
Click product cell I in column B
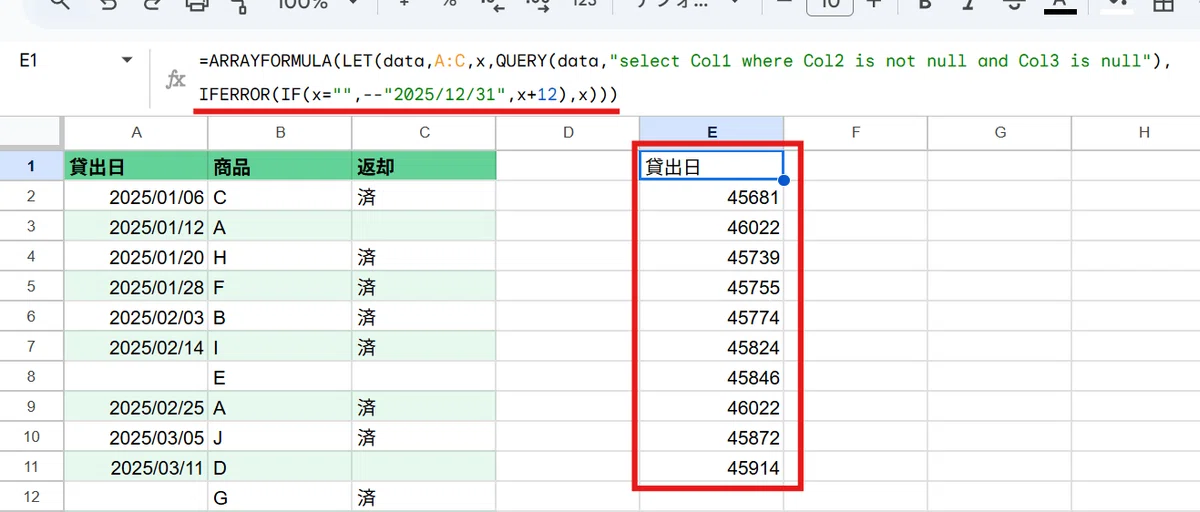click(280, 347)
